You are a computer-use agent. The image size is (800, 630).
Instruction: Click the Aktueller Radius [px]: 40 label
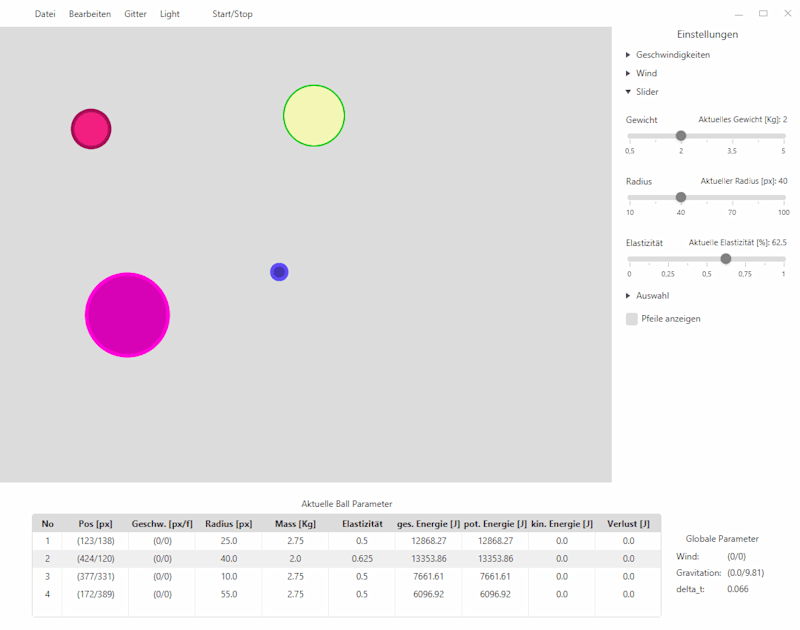(743, 181)
